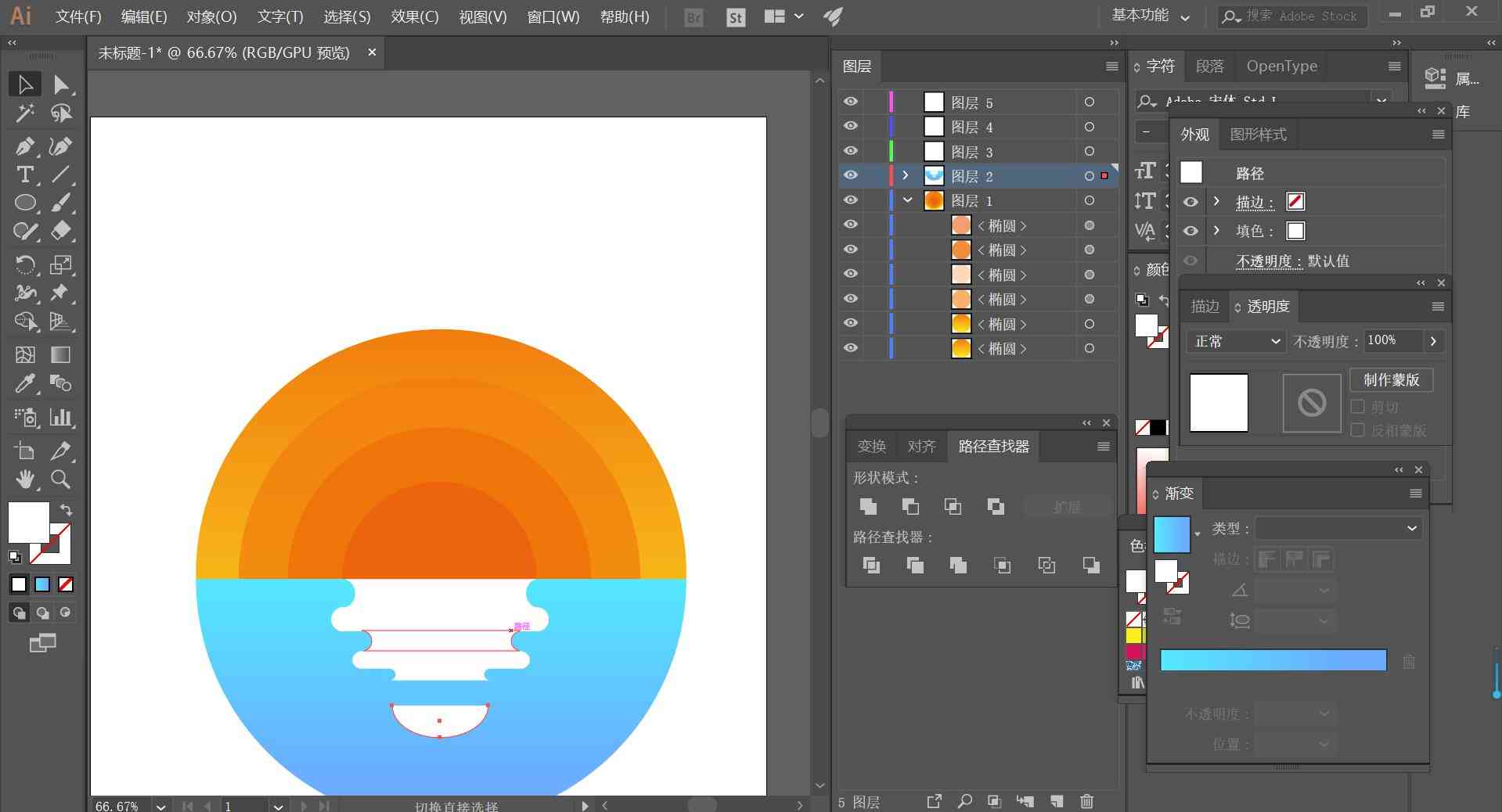This screenshot has width=1502, height=812.
Task: Switch to 变换 tab
Action: coord(871,446)
